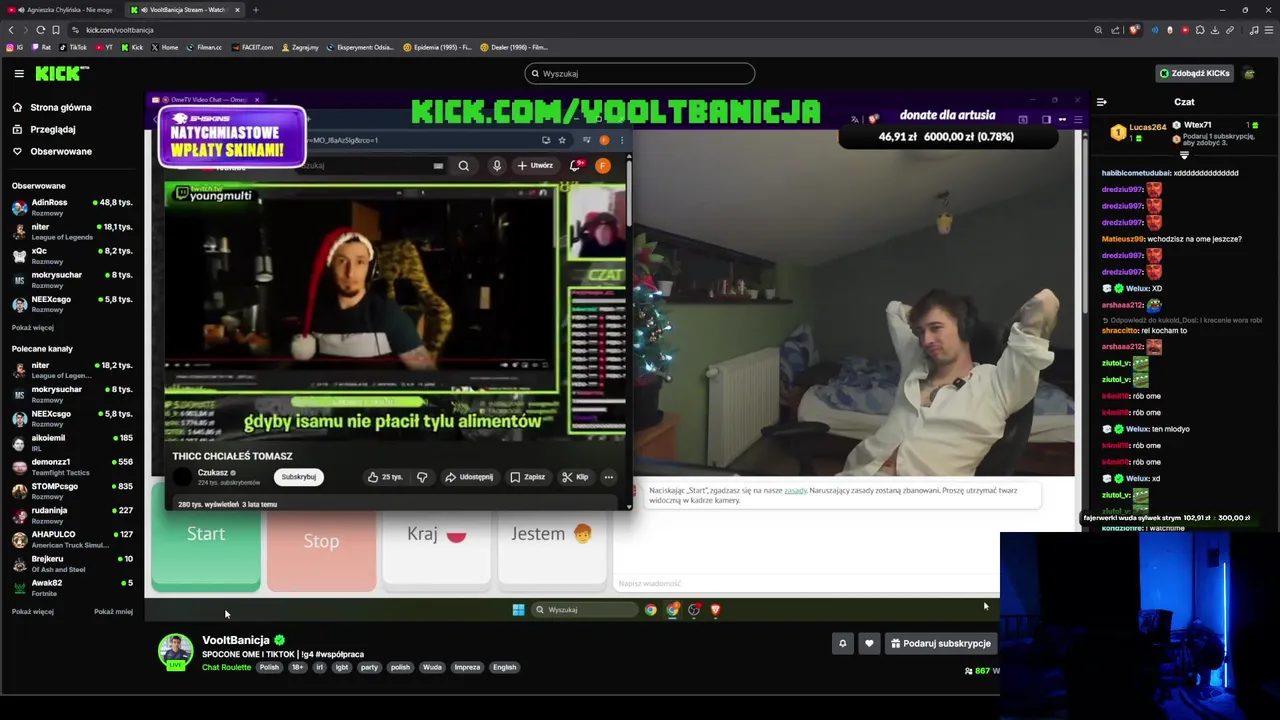Open FACEIT.com bookmark
Screen dimensions: 1280x720
252,47
